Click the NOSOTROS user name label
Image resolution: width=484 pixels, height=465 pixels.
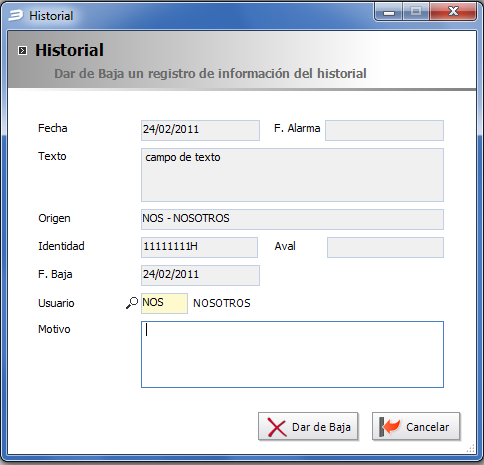[222, 303]
